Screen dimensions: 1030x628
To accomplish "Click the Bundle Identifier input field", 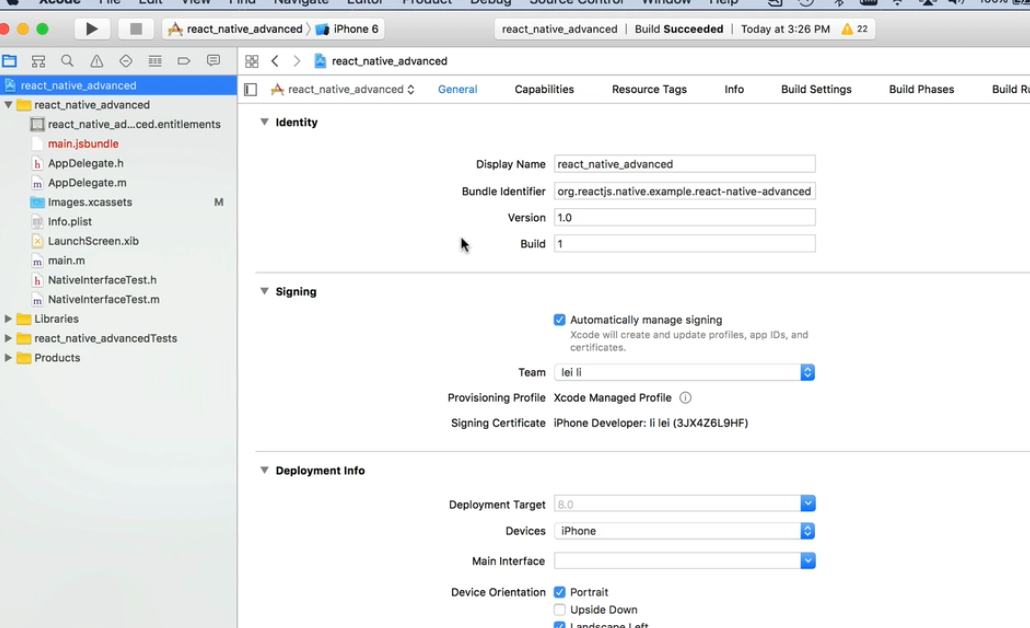I will (x=684, y=191).
